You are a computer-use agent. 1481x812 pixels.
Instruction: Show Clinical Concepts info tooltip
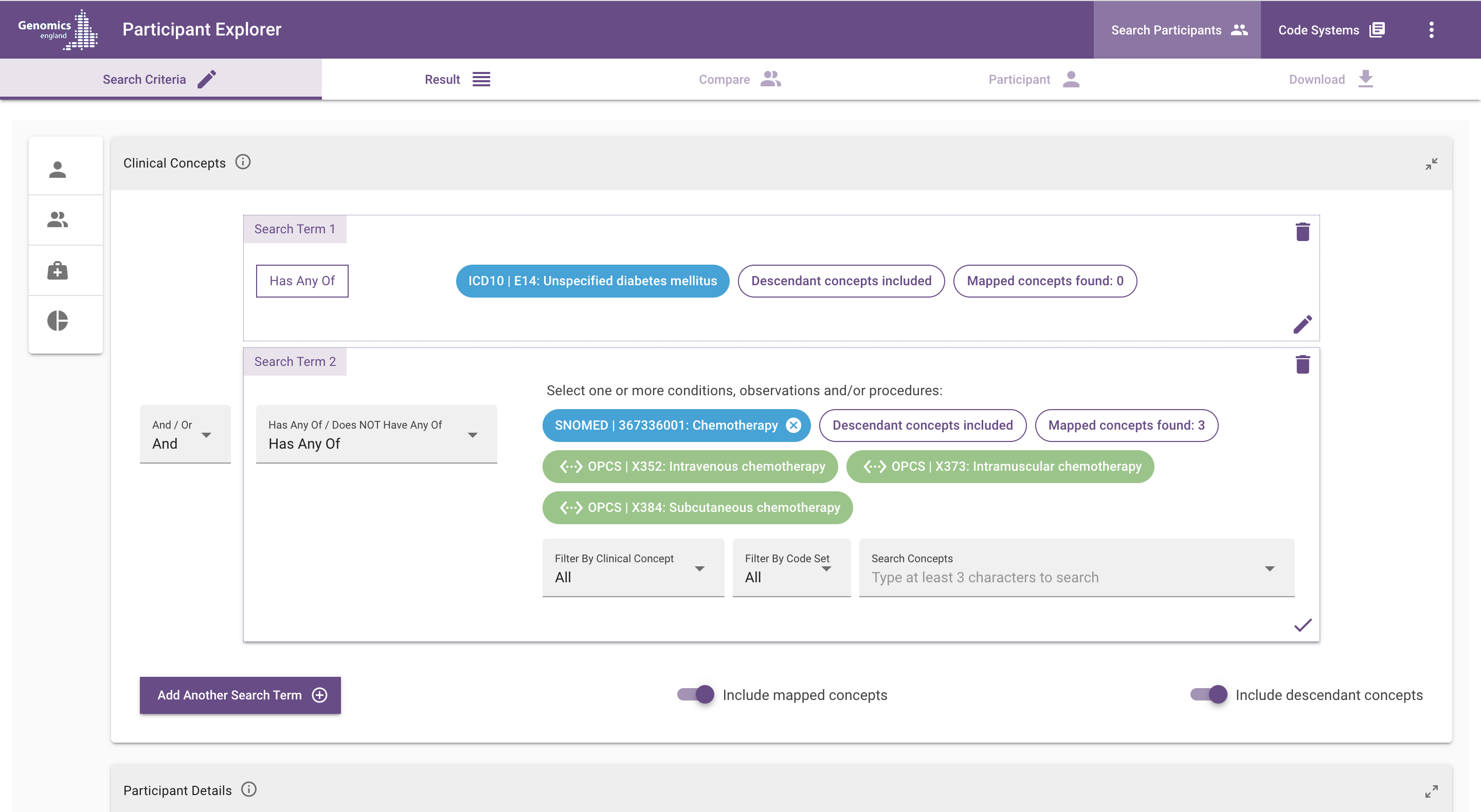(243, 162)
